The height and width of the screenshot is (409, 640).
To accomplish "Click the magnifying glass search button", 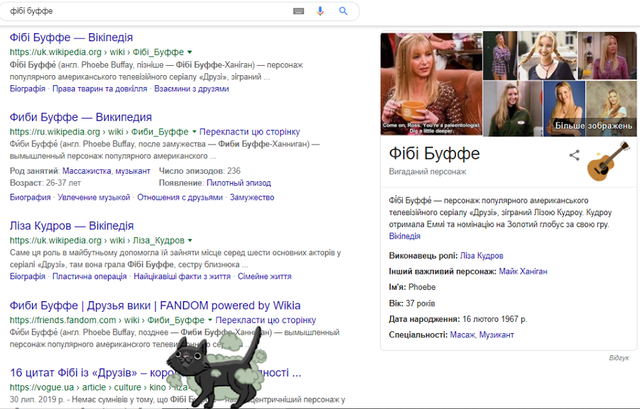I will click(x=343, y=11).
